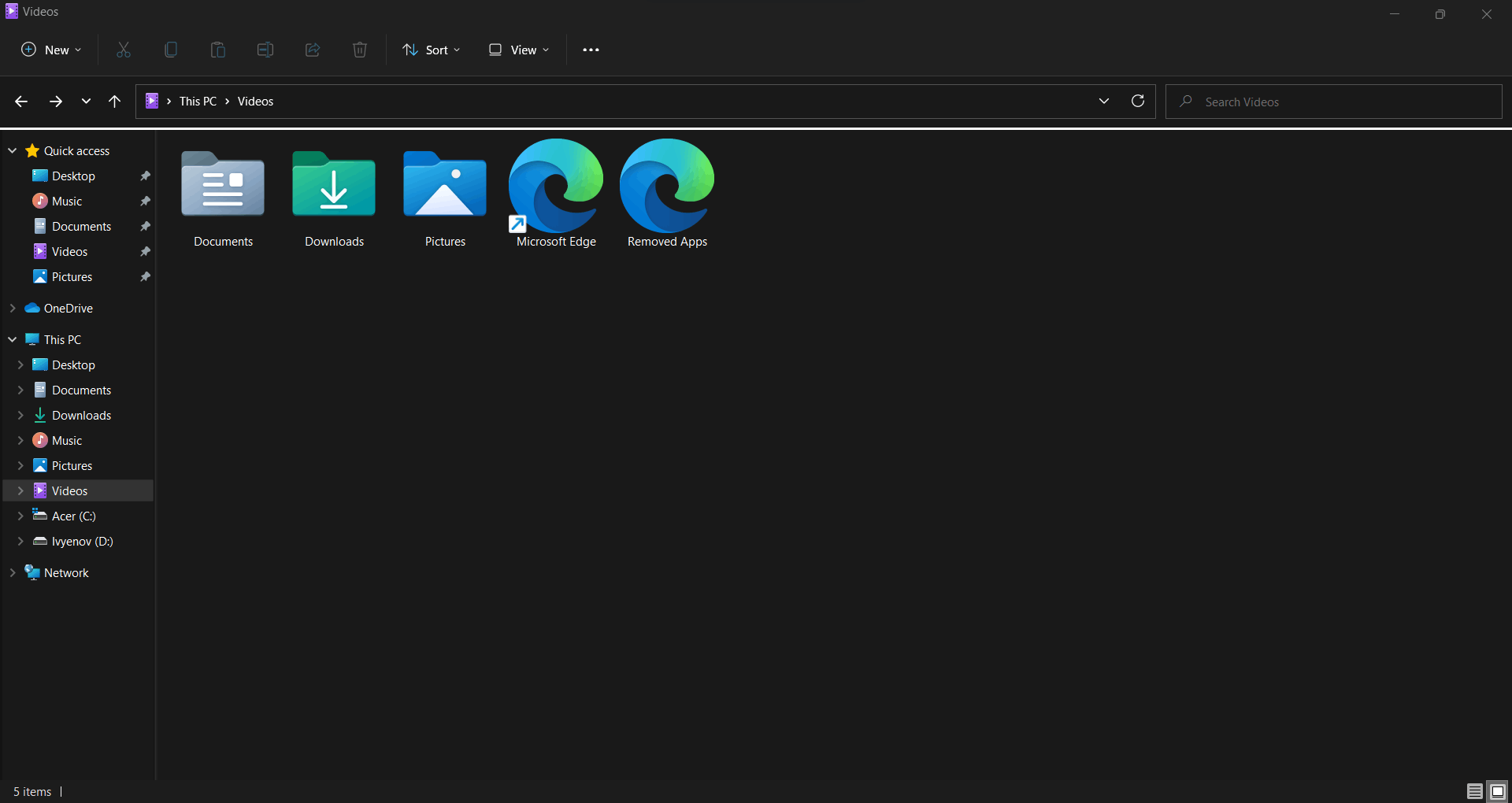This screenshot has width=1512, height=803.
Task: Open Pictures in Quick access
Action: pos(72,277)
